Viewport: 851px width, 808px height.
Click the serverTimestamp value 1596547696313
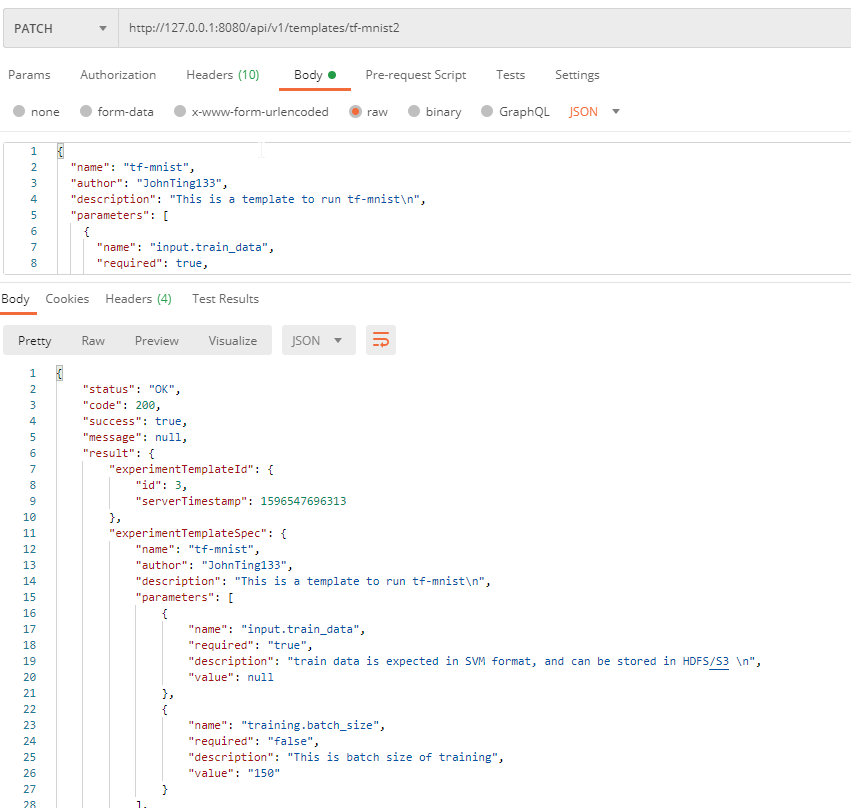click(x=303, y=501)
